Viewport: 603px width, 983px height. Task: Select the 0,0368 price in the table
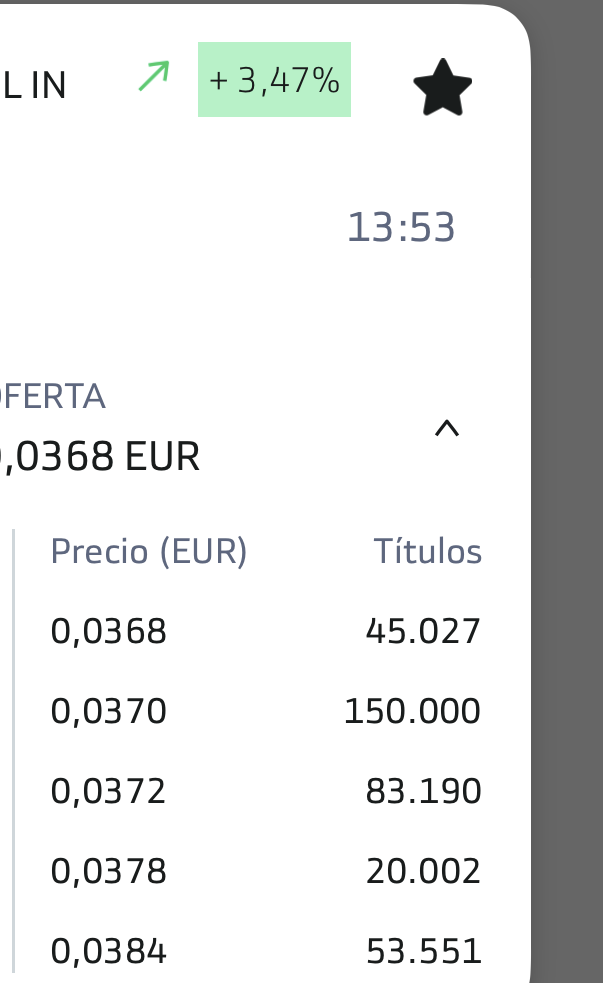click(108, 631)
